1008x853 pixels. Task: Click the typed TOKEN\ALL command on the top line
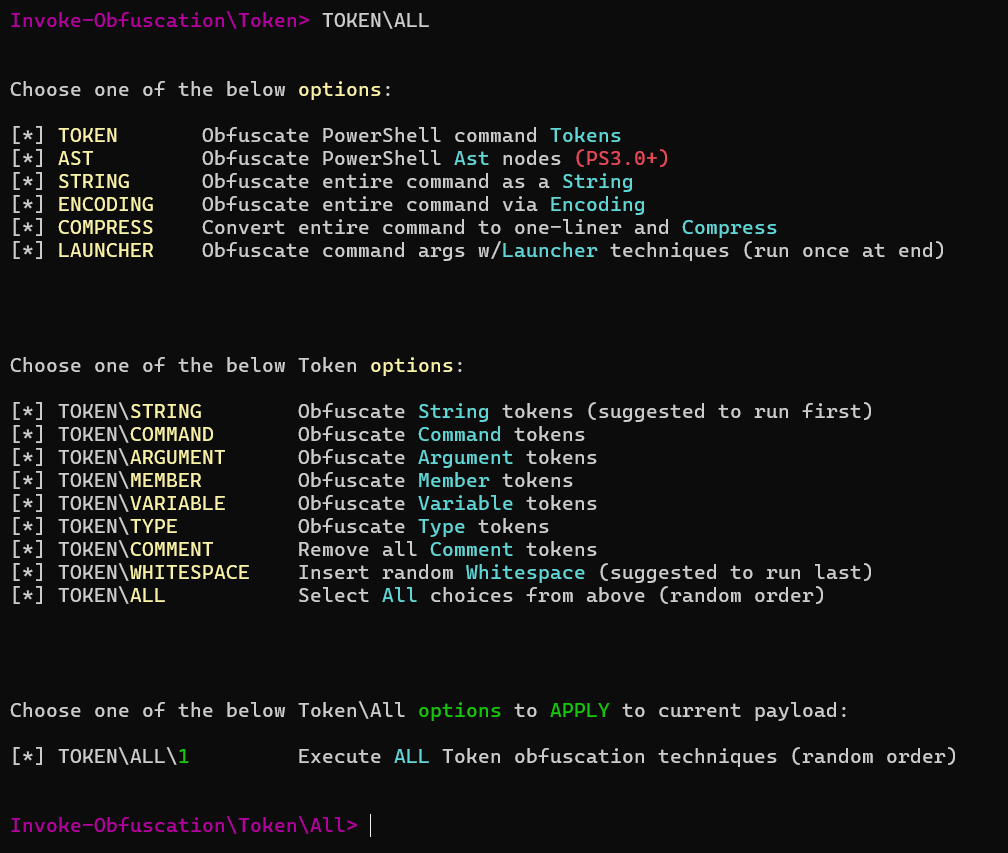pos(375,20)
